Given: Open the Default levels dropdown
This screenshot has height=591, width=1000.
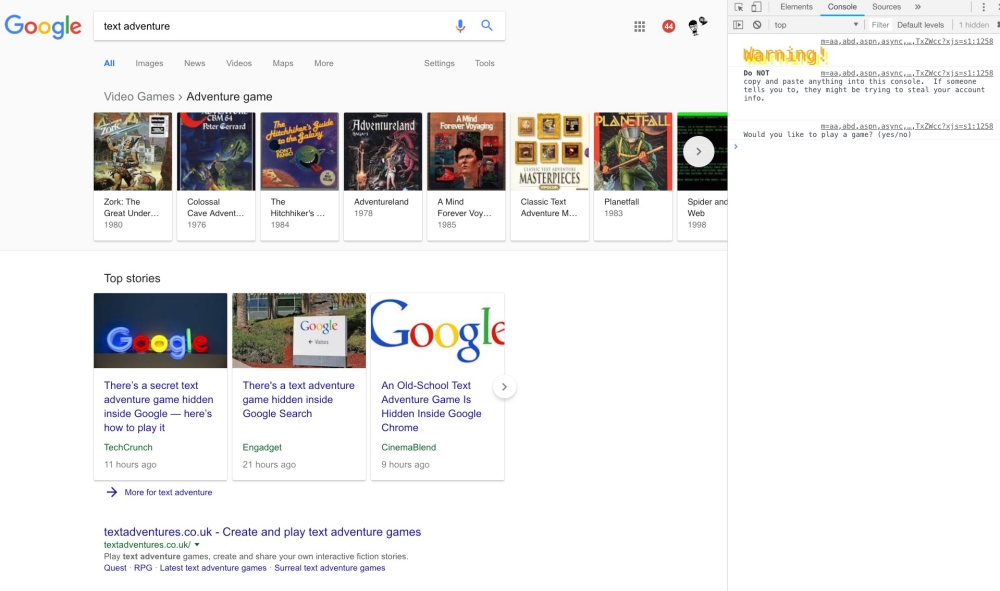Looking at the screenshot, I should coord(920,25).
